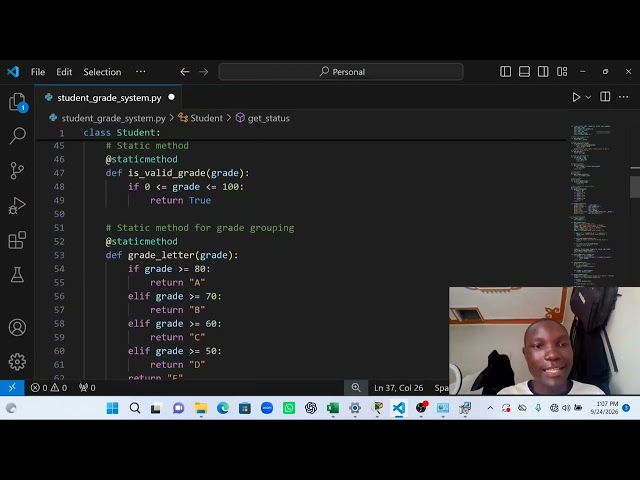Select the student_grade_system.py tab

click(109, 98)
